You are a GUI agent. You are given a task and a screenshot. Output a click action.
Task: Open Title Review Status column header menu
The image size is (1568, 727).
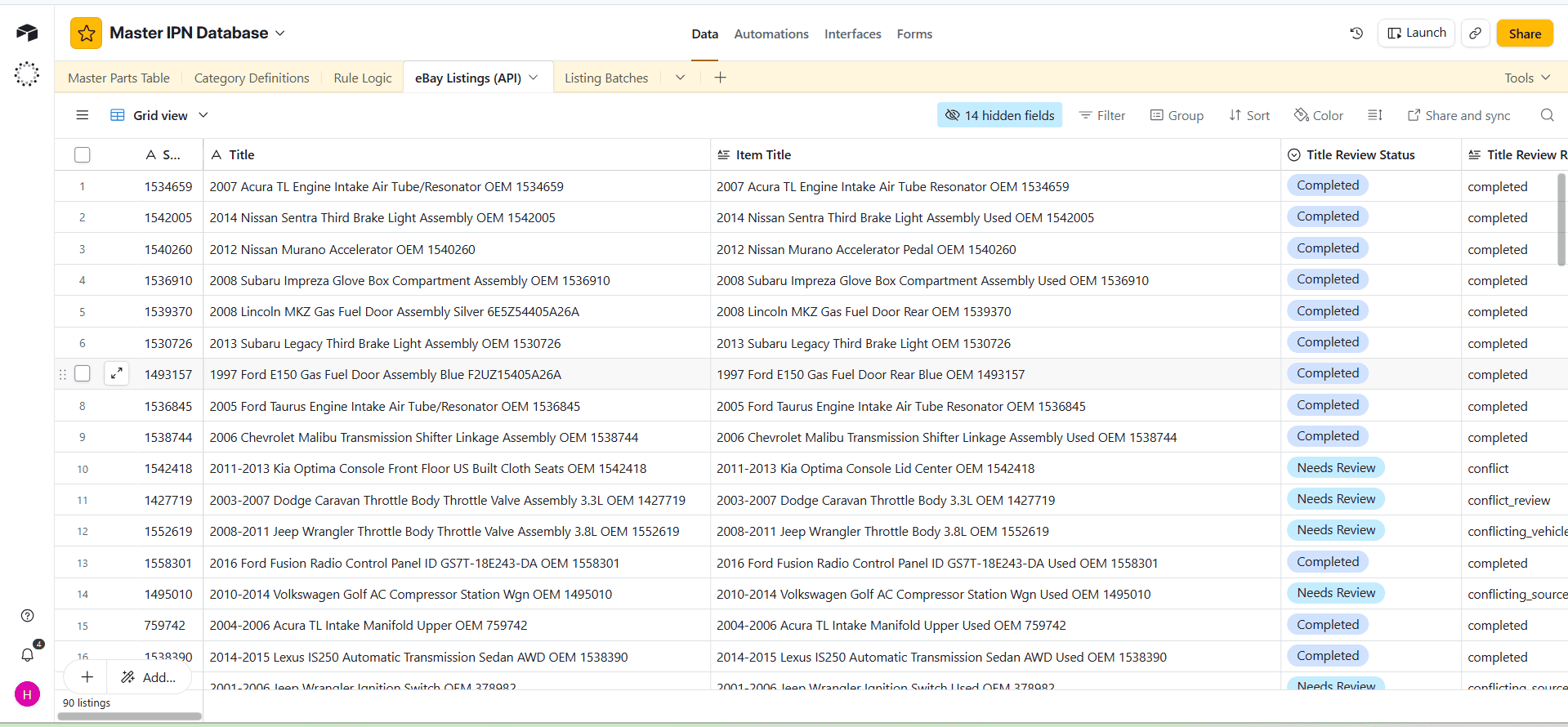pos(1370,154)
